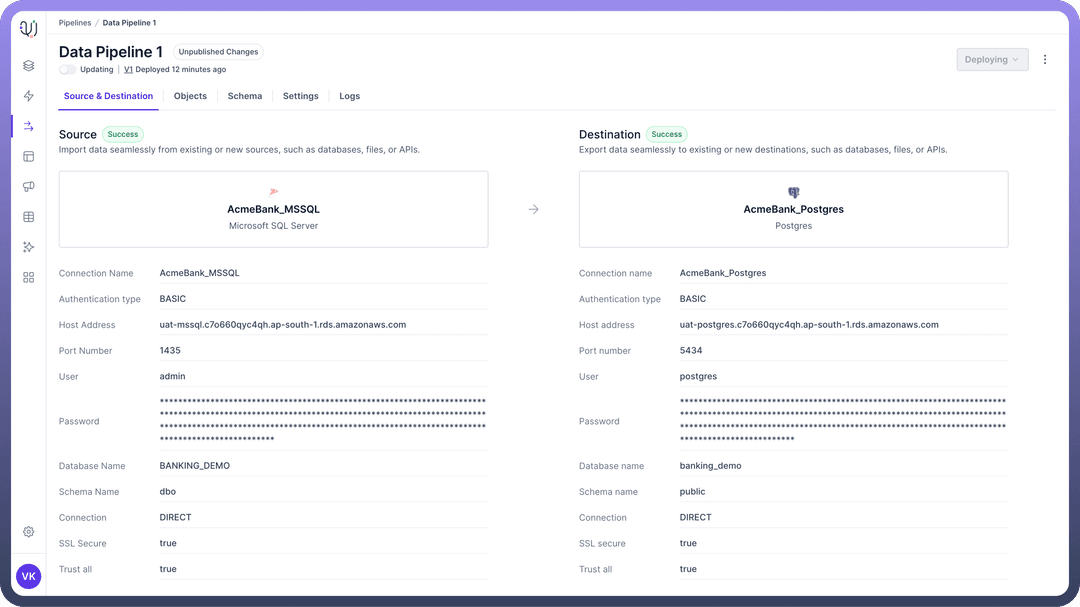1080x607 pixels.
Task: Select the pipelines arrows icon in sidebar
Action: (29, 126)
